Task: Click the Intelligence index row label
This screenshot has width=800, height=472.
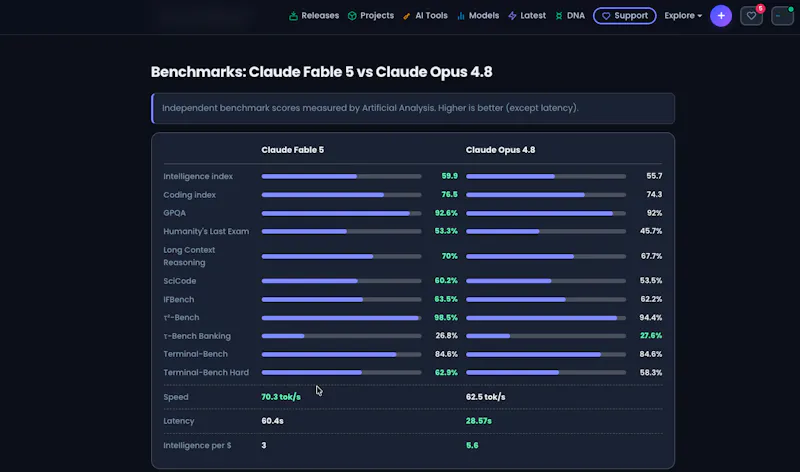Action: click(198, 176)
